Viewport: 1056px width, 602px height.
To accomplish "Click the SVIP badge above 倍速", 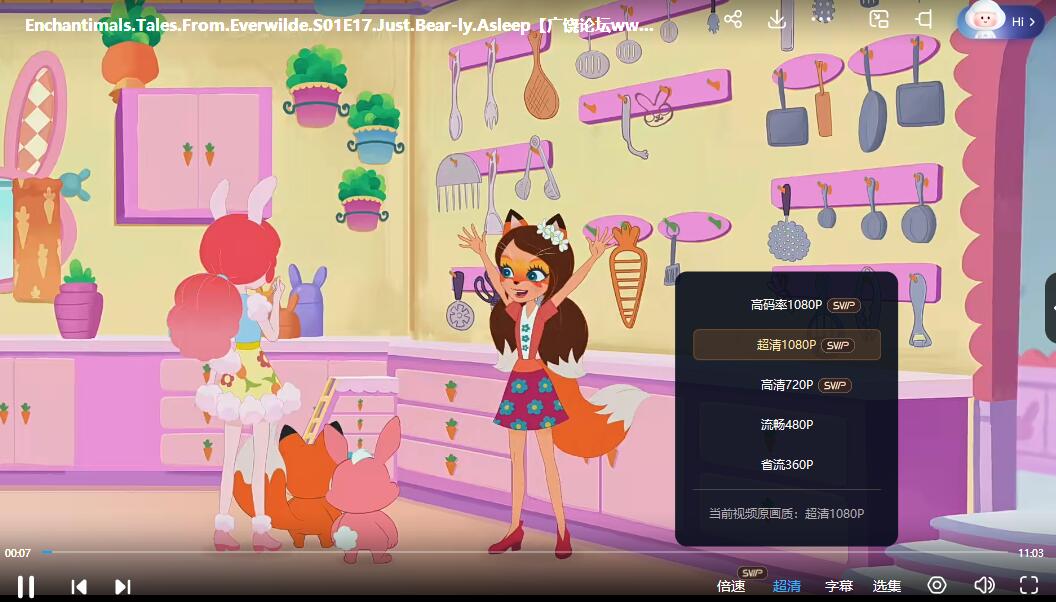I will pos(752,572).
